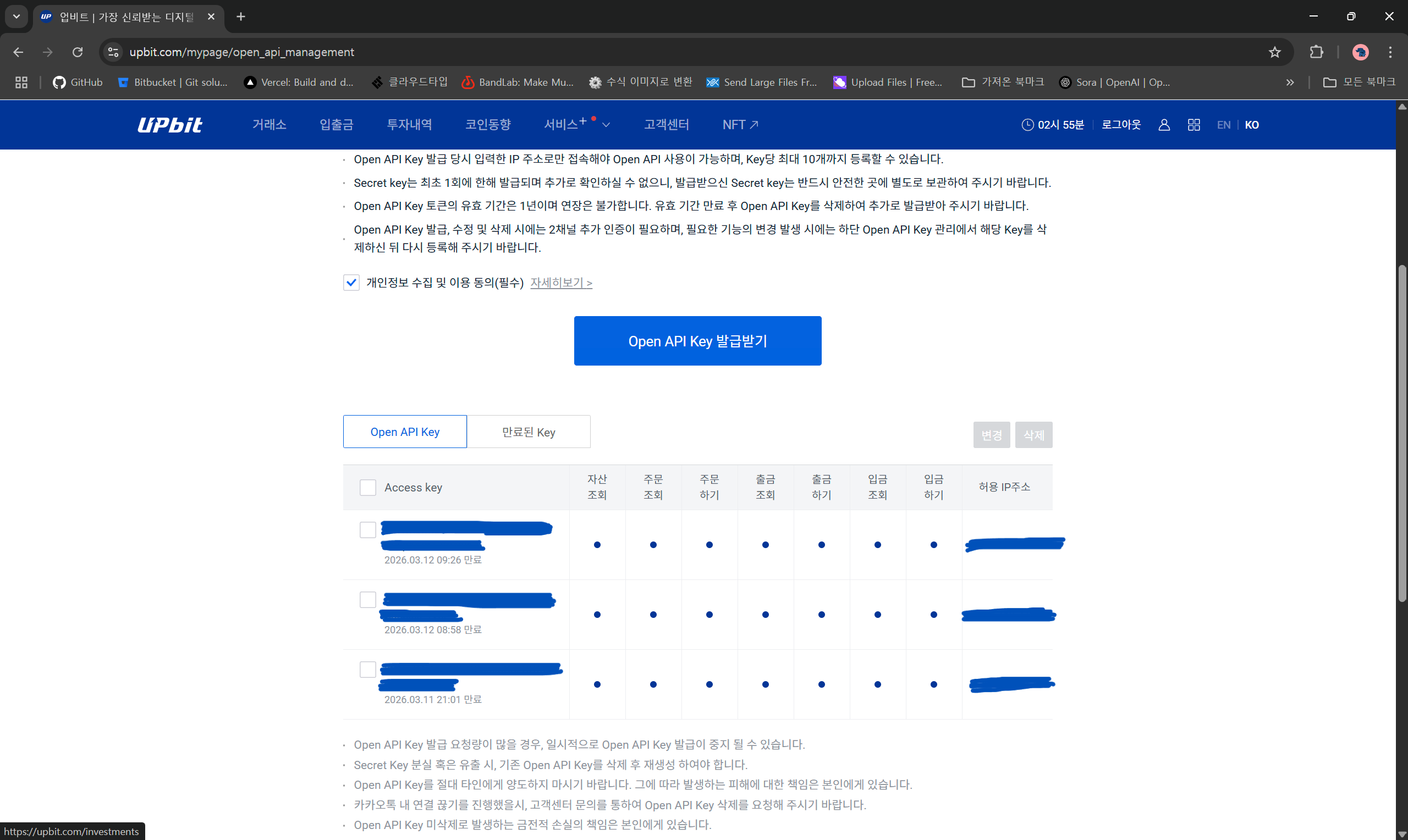Click Open API Key 발급받기 button
The height and width of the screenshot is (840, 1408).
tap(697, 341)
